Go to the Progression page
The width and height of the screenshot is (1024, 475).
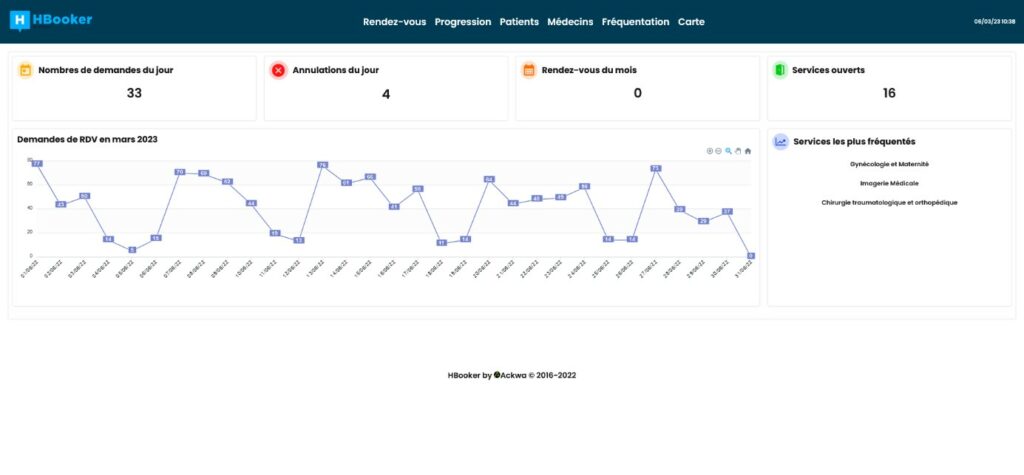coord(463,22)
